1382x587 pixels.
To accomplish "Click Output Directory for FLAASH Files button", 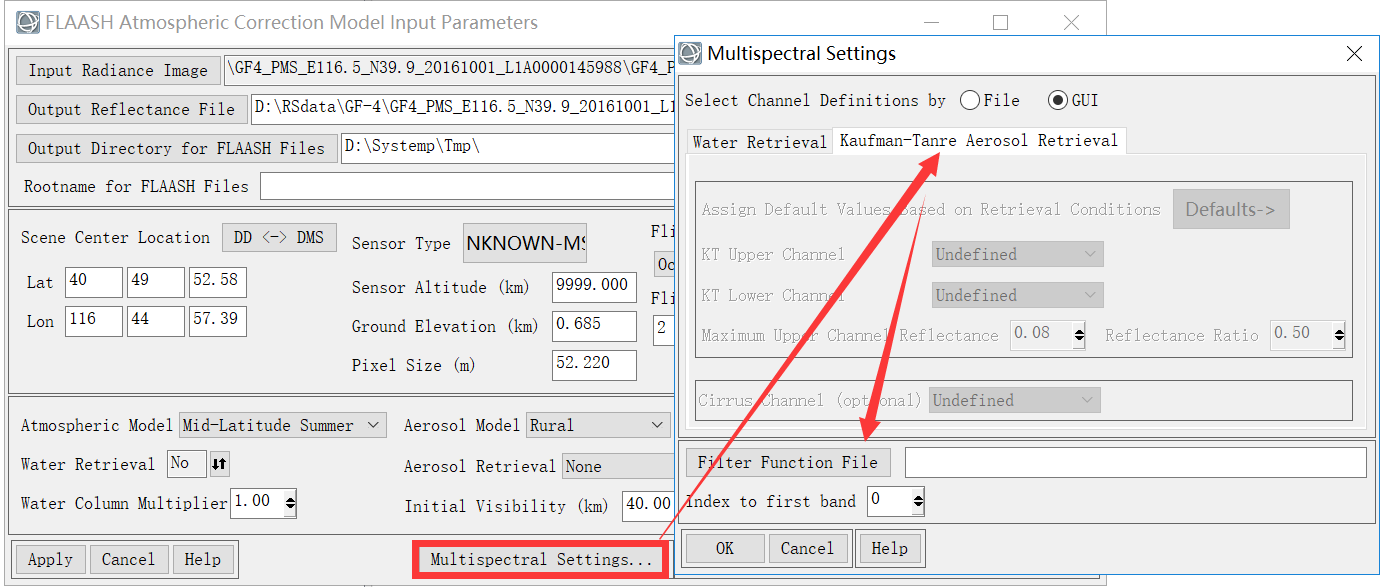I will tap(176, 148).
